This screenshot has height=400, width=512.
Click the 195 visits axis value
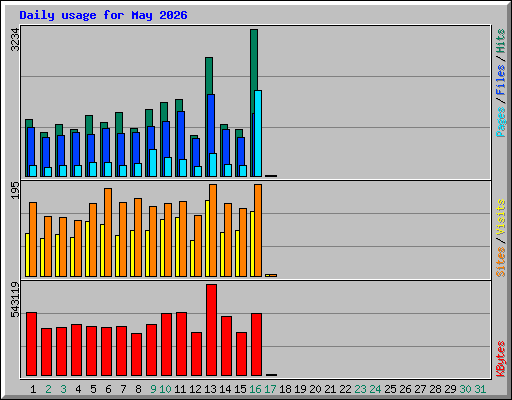(15, 191)
